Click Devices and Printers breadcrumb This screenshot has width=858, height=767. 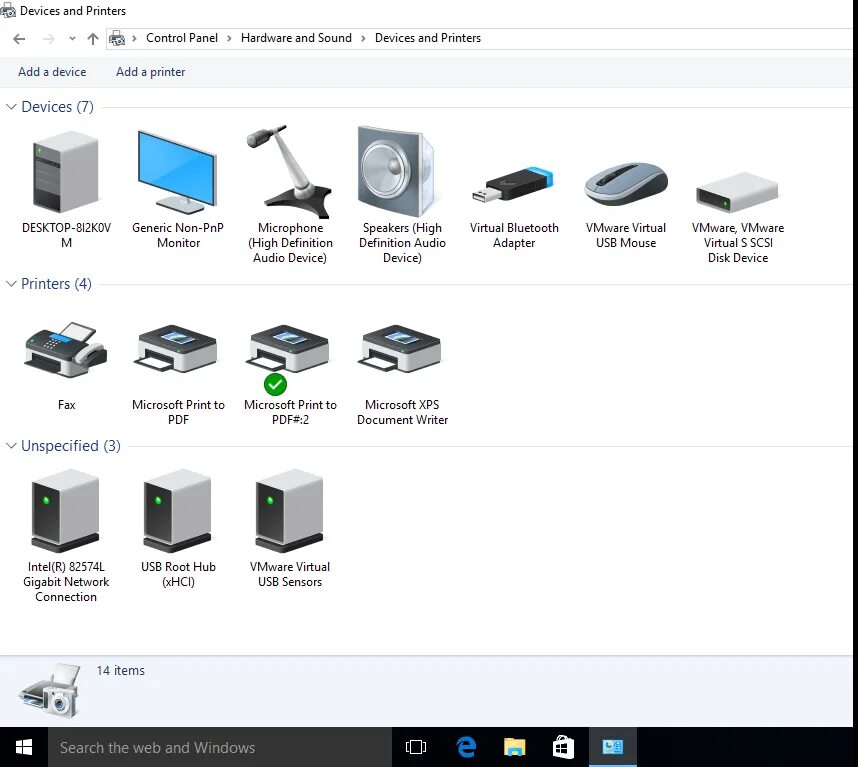428,38
